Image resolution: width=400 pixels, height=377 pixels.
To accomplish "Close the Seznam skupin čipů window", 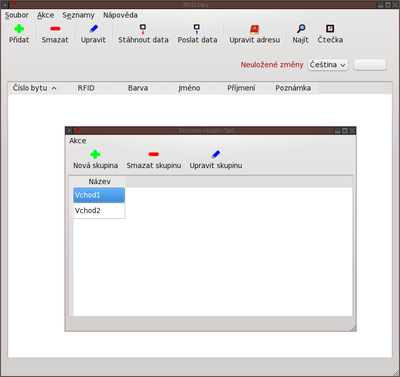I will pyautogui.click(x=352, y=130).
